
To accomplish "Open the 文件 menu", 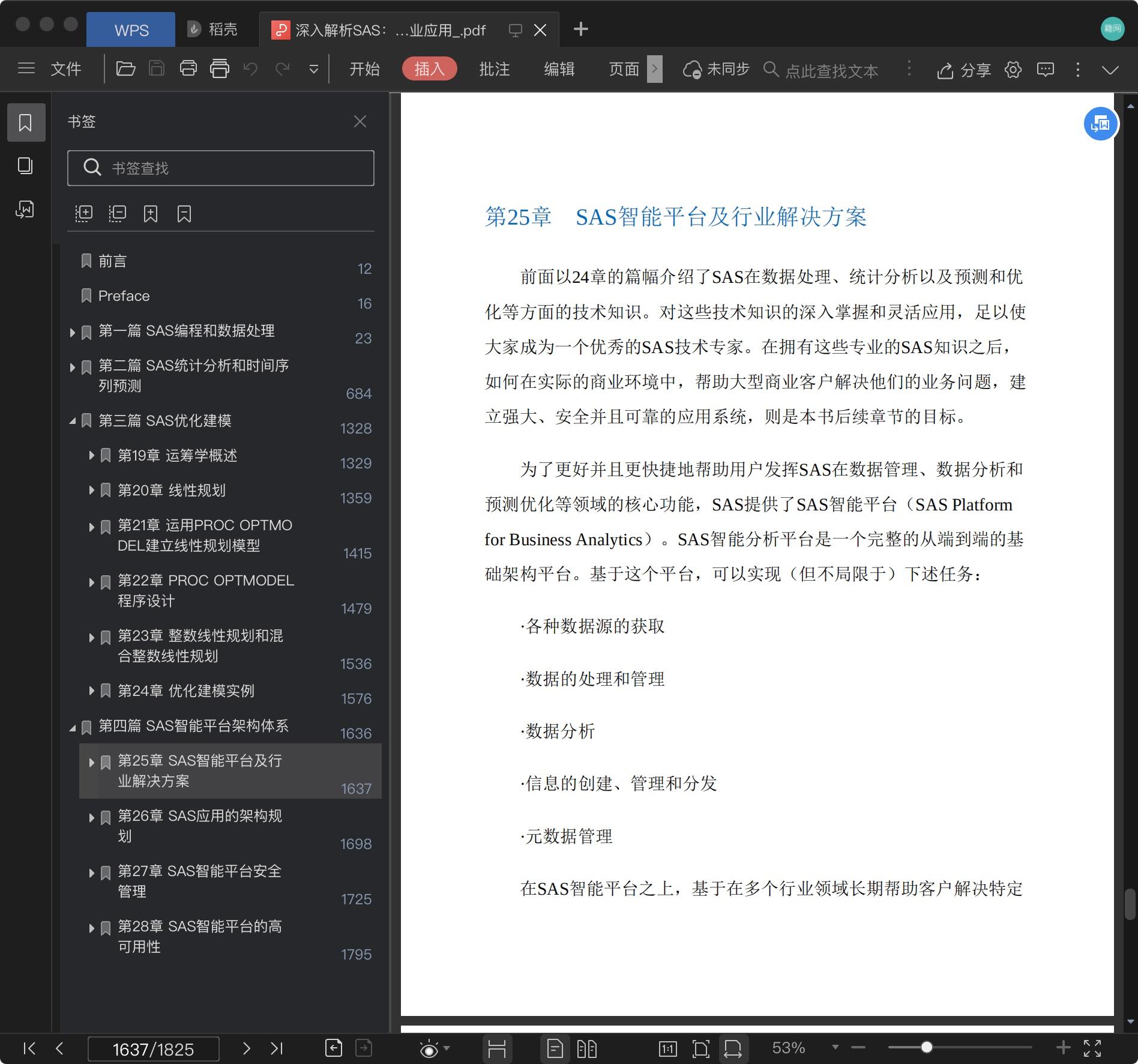I will coord(66,68).
